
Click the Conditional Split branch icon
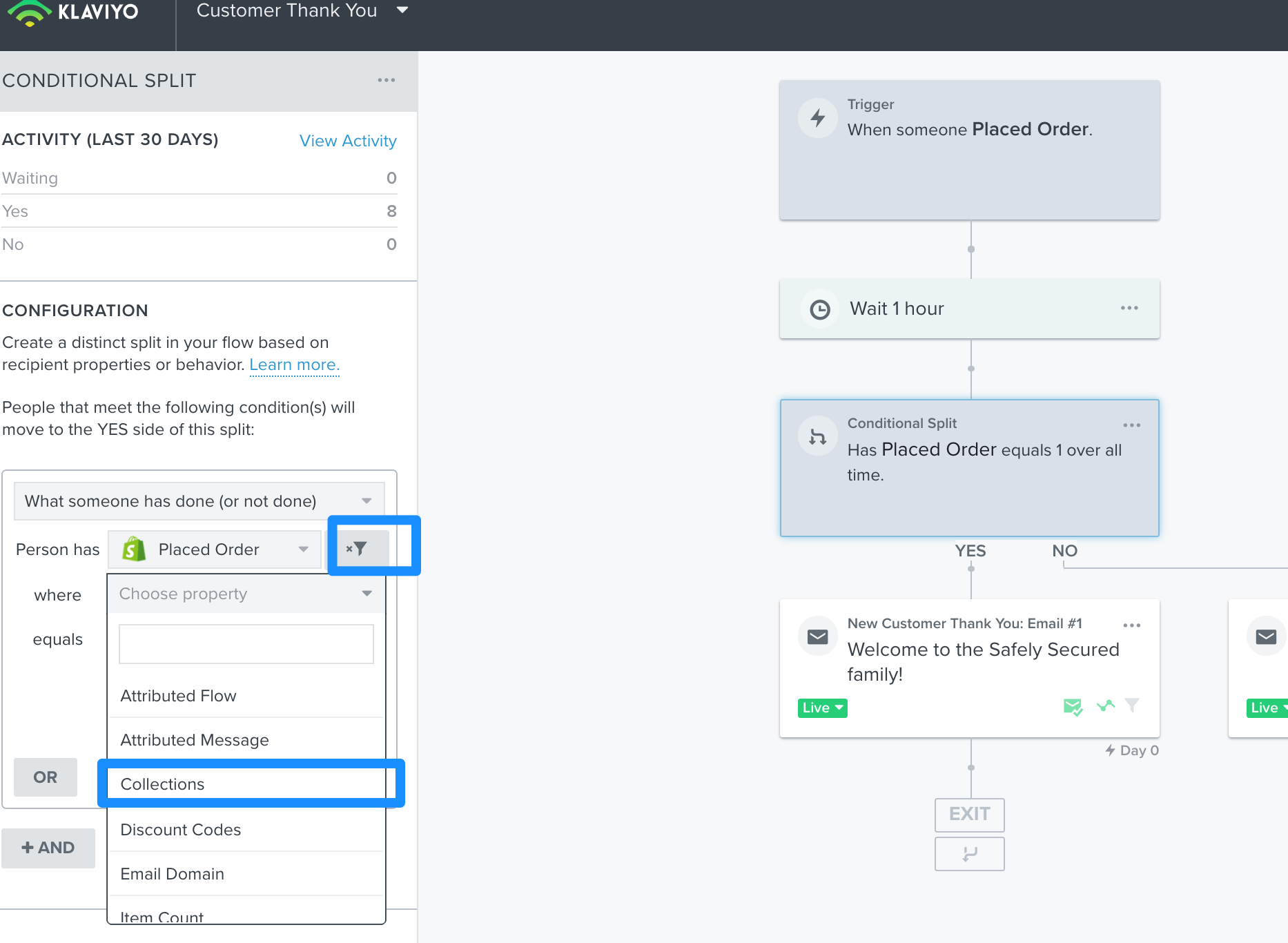point(818,436)
